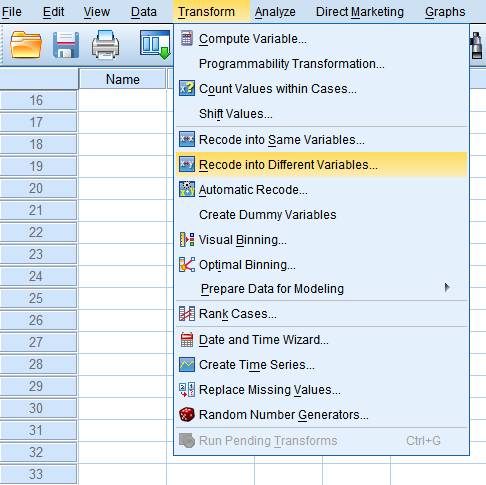Click the Replace Missing Values icon

pos(187,390)
